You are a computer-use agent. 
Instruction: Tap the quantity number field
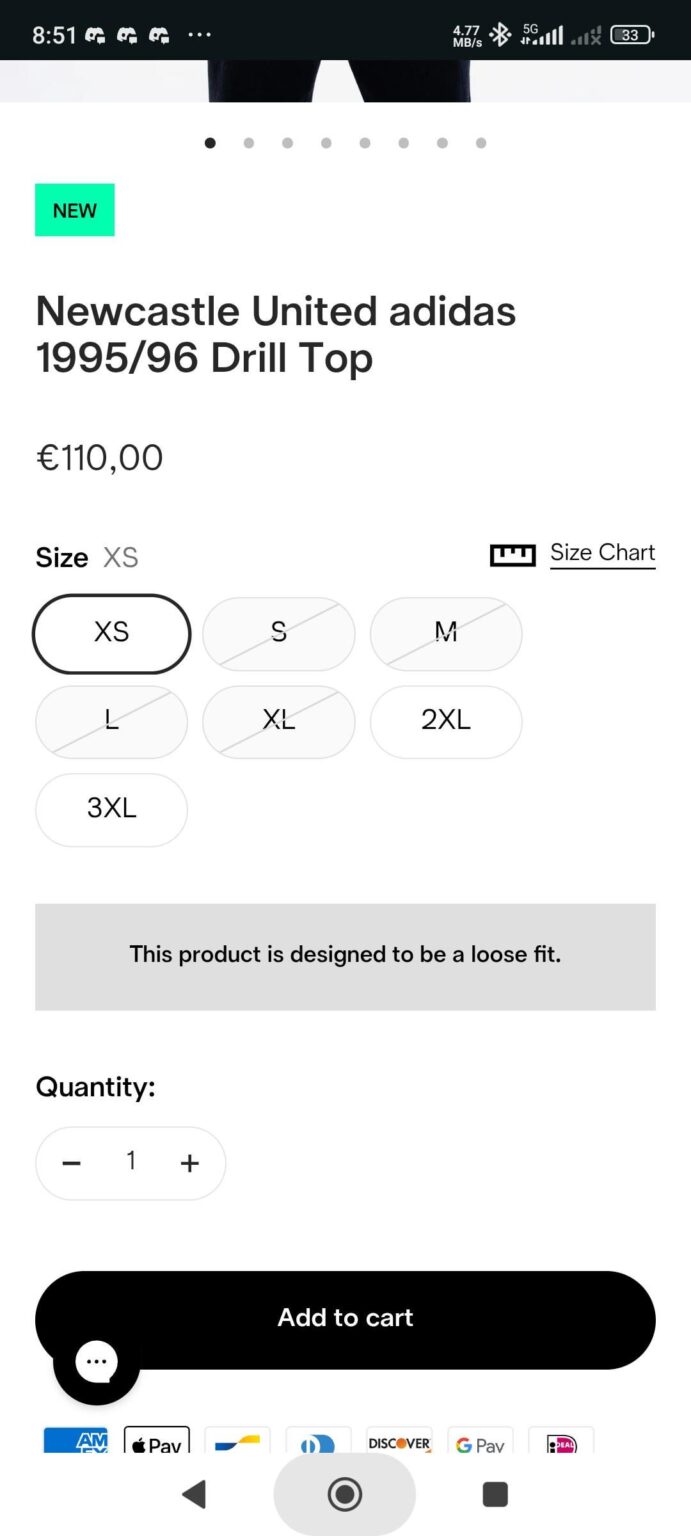click(130, 1162)
